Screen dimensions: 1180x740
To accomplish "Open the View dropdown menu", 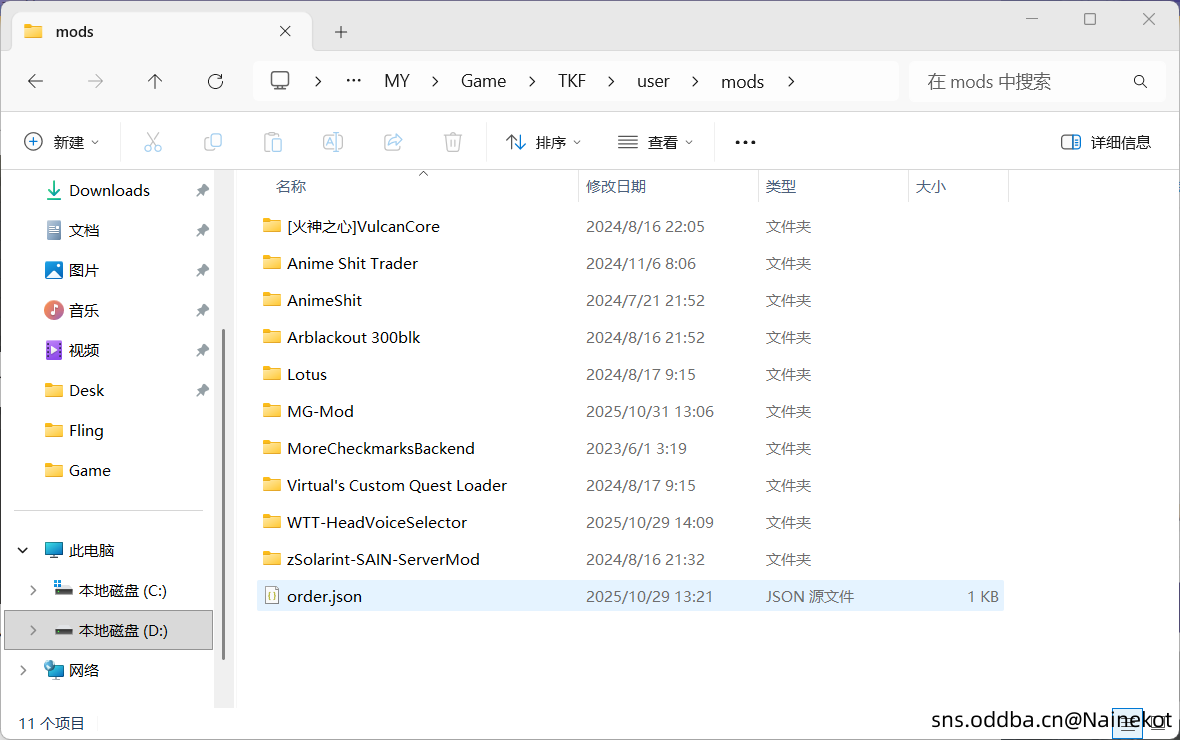I will coord(655,142).
